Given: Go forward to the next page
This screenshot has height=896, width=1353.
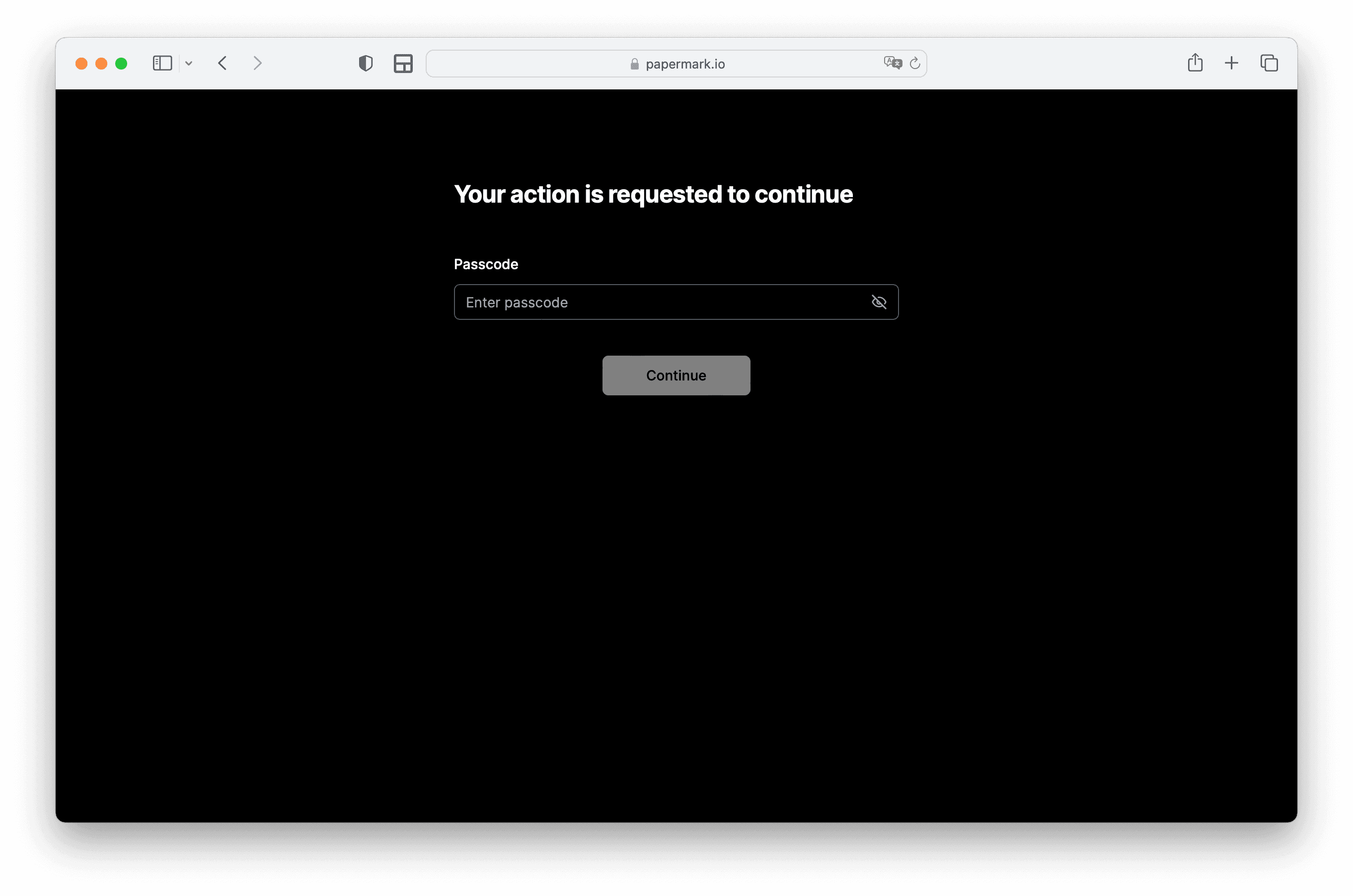Looking at the screenshot, I should pos(258,63).
